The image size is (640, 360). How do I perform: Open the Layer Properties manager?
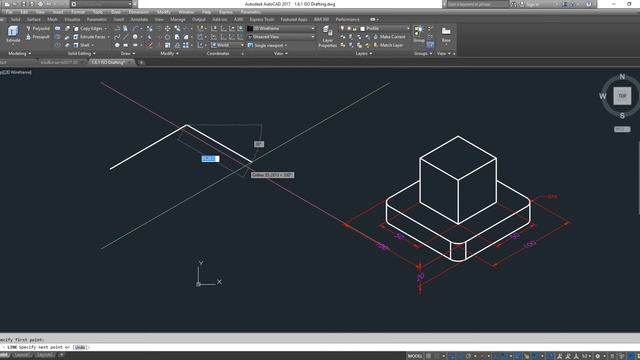327,37
